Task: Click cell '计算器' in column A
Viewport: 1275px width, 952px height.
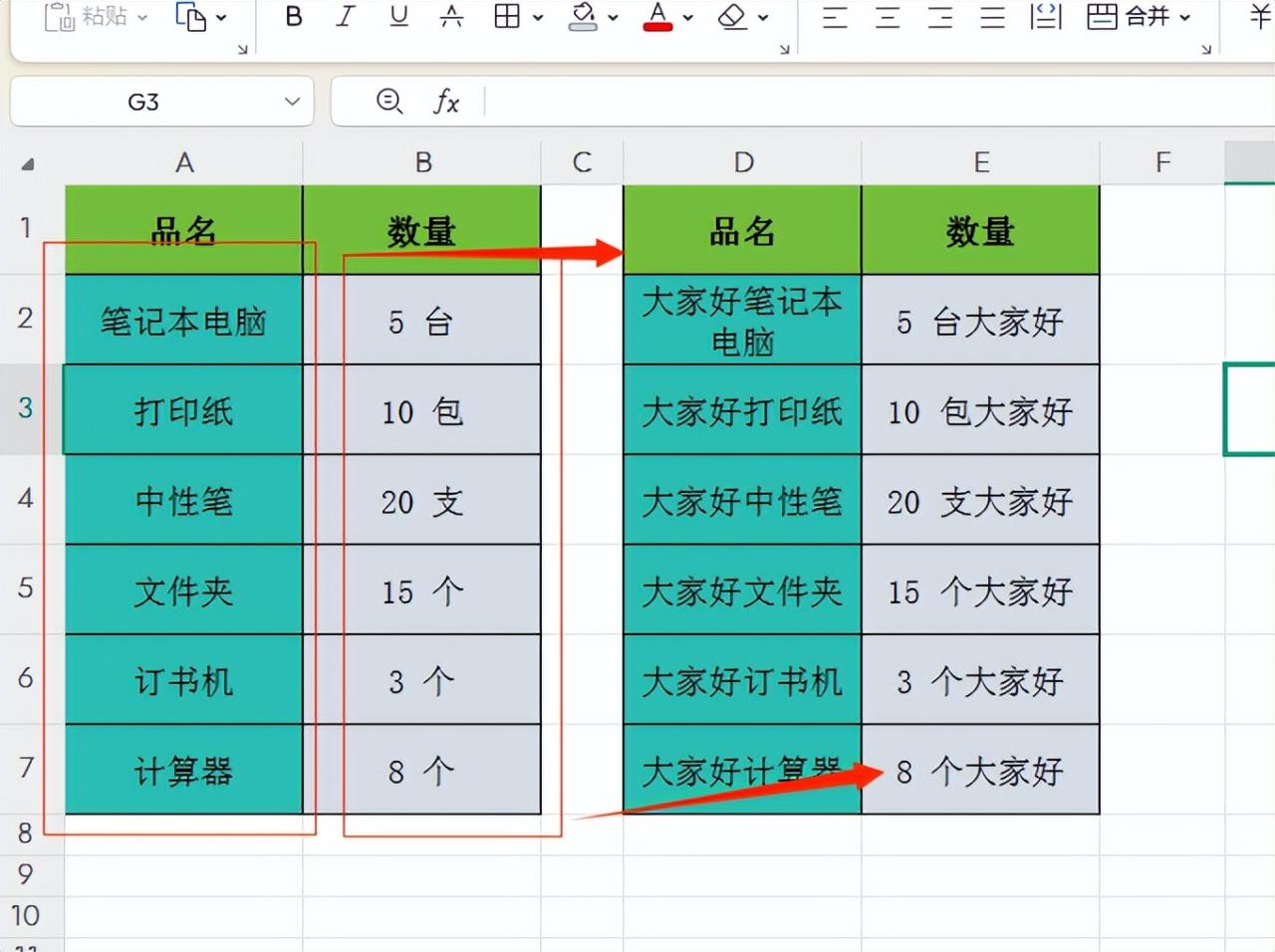Action: click(x=184, y=770)
